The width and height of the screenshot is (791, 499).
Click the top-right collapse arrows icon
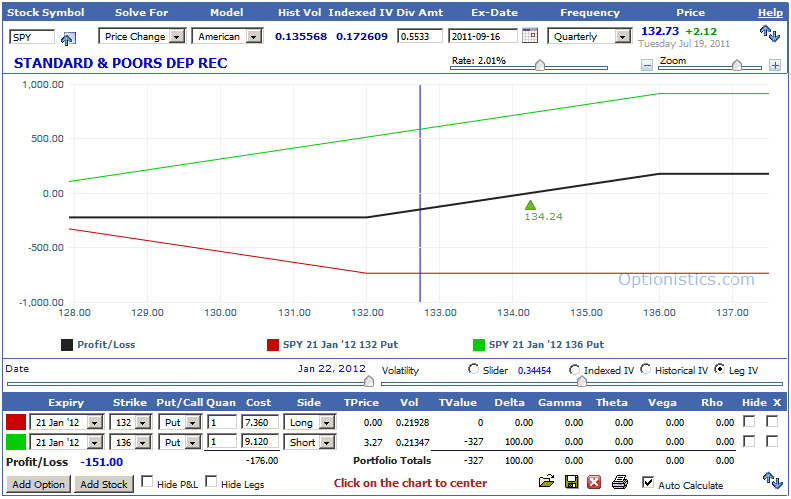click(x=770, y=34)
